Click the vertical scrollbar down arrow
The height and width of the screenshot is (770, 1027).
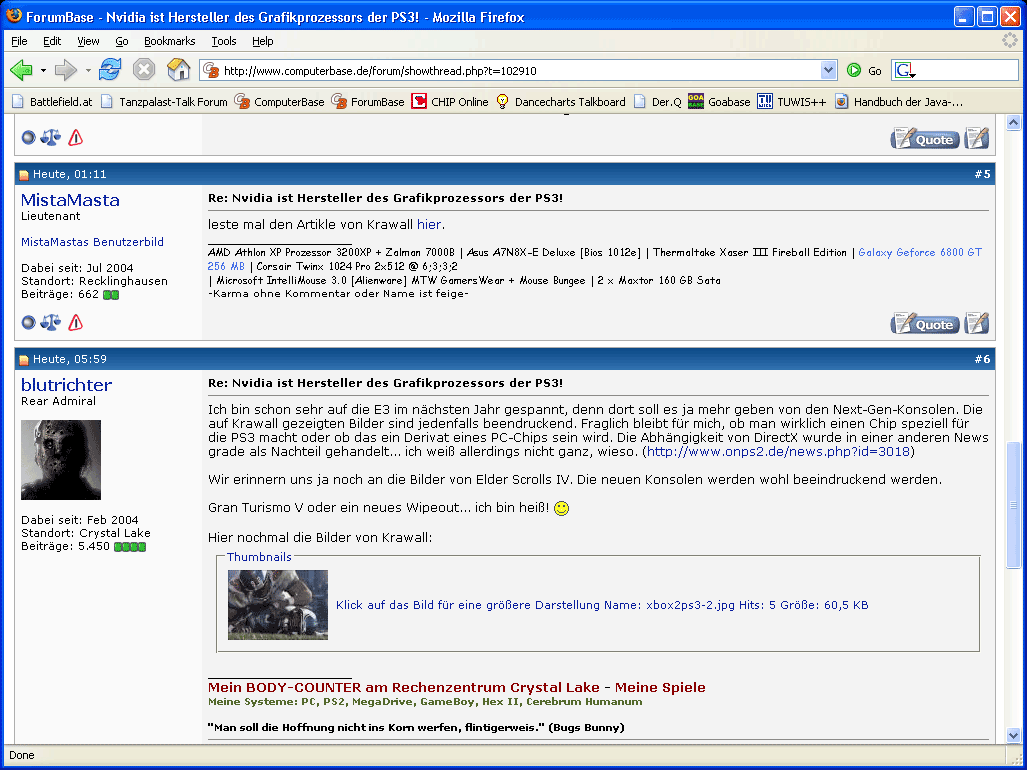pyautogui.click(x=1013, y=735)
